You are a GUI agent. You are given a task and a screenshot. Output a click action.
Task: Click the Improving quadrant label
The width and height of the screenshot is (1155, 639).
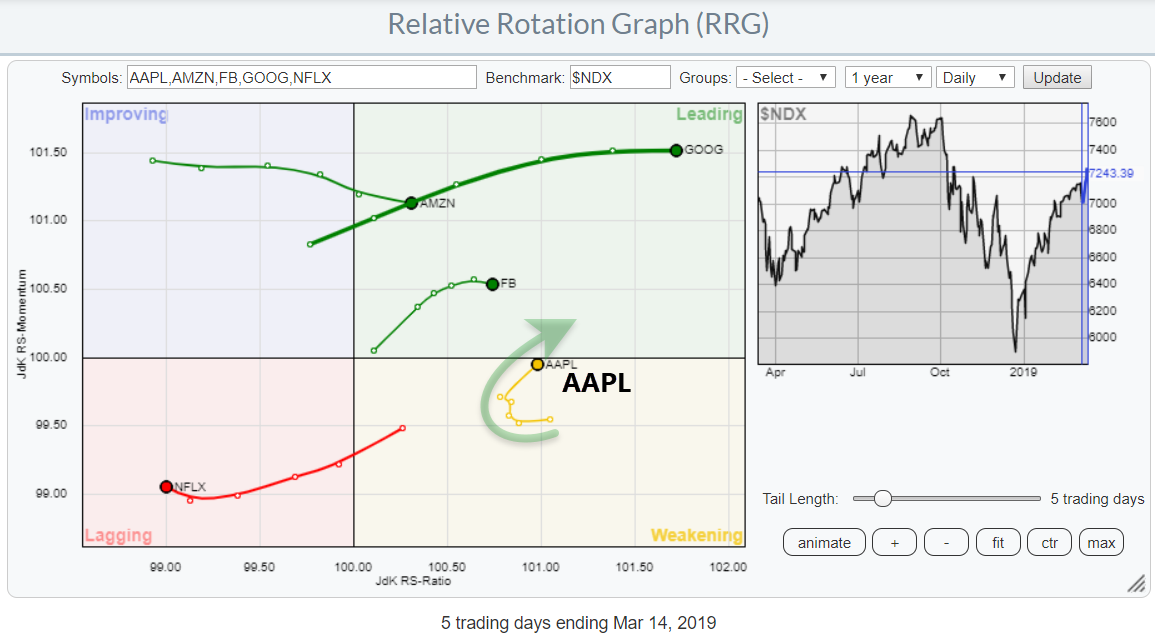coord(126,114)
